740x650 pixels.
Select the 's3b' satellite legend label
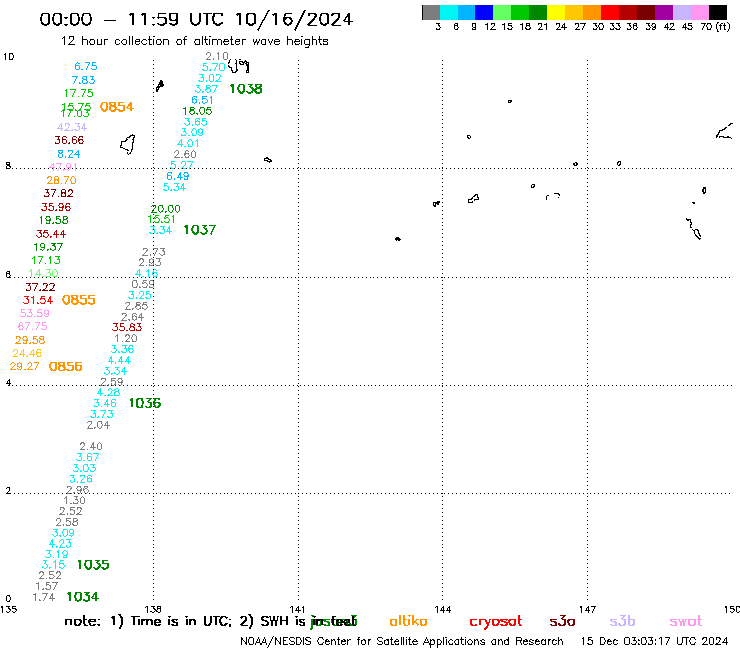[x=622, y=621]
